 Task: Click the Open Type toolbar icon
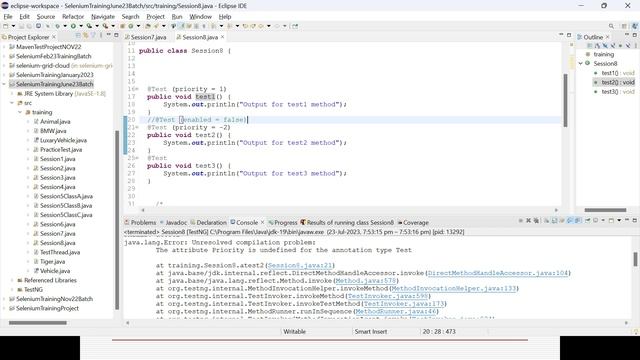[x=148, y=26]
